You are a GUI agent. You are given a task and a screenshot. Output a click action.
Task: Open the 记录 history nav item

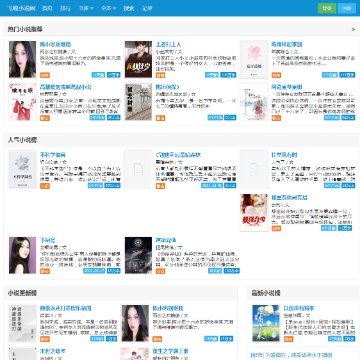click(147, 8)
